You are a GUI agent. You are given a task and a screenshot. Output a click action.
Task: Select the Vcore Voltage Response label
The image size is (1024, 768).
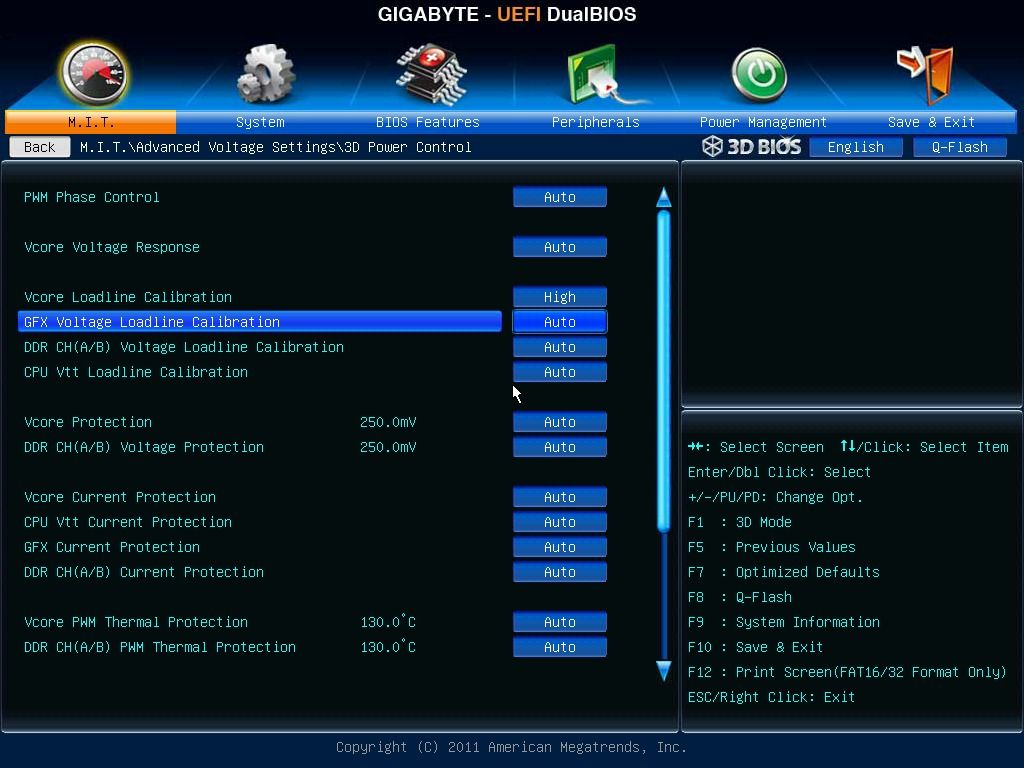point(112,247)
